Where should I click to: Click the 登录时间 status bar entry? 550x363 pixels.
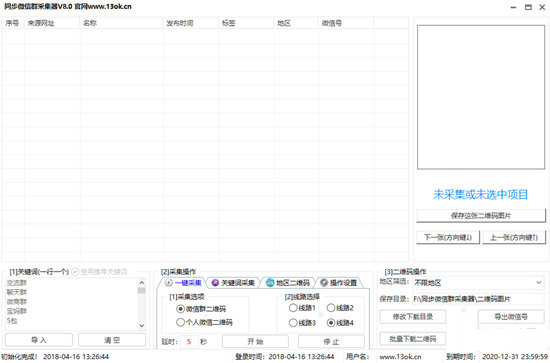[284, 357]
